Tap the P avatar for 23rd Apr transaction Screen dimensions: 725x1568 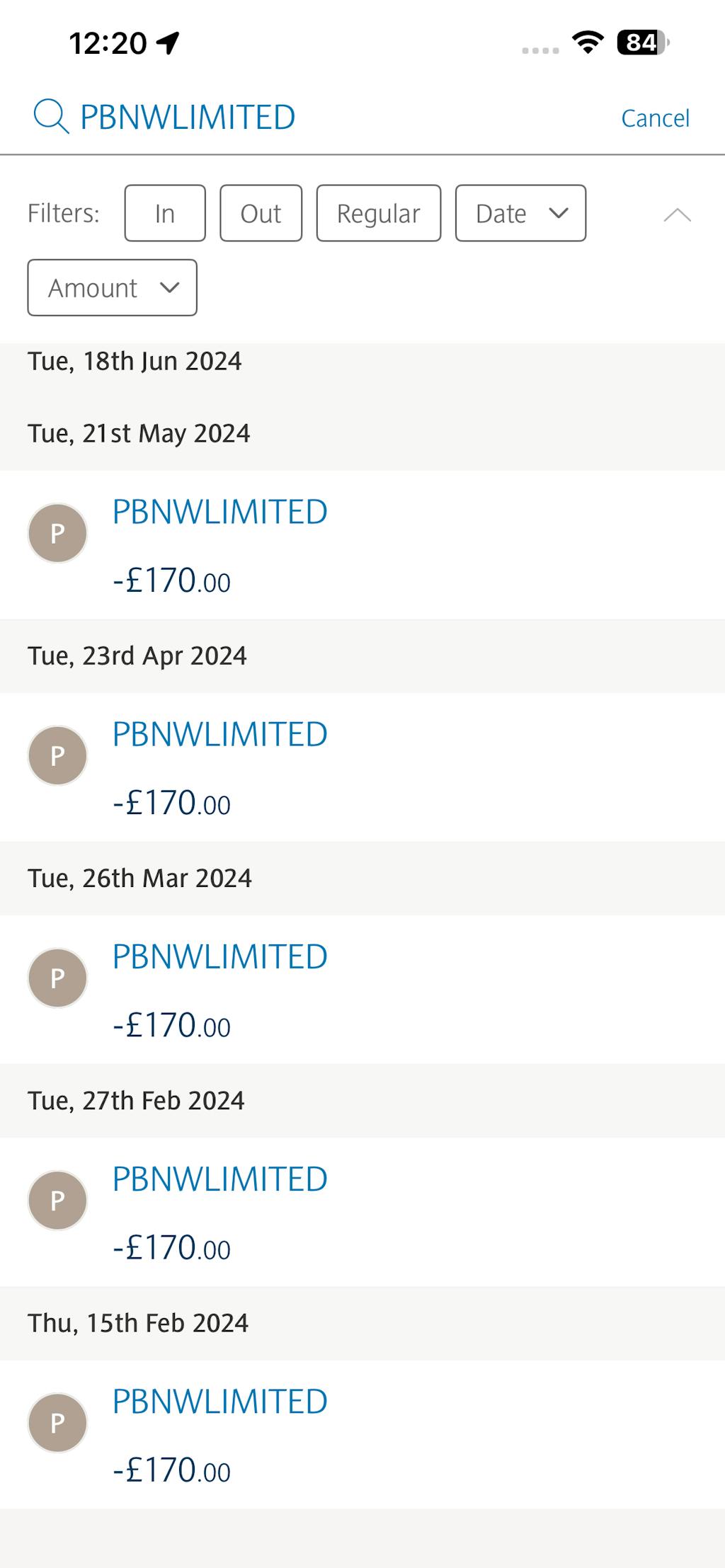57,755
